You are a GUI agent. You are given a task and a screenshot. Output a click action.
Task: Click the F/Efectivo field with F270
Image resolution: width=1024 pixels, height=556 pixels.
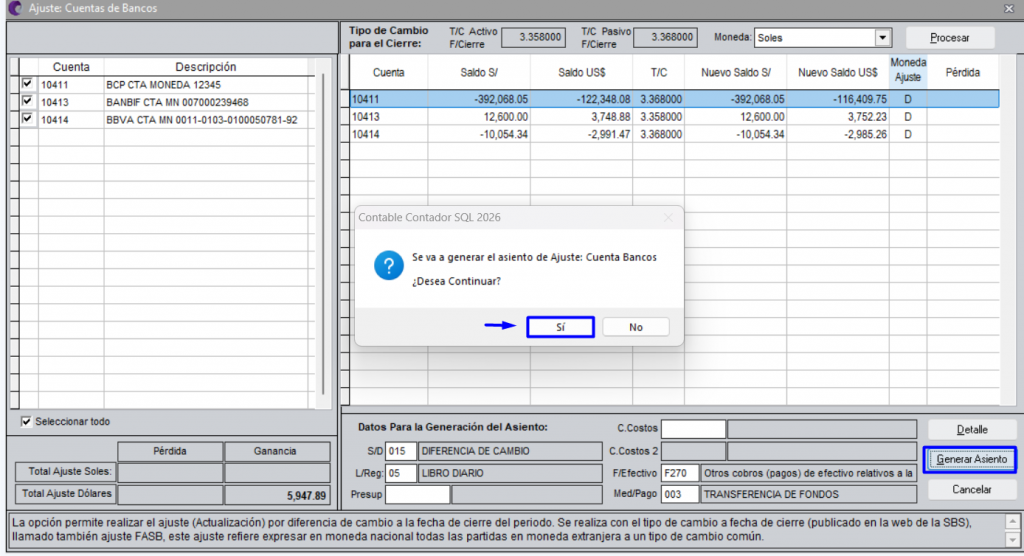680,473
